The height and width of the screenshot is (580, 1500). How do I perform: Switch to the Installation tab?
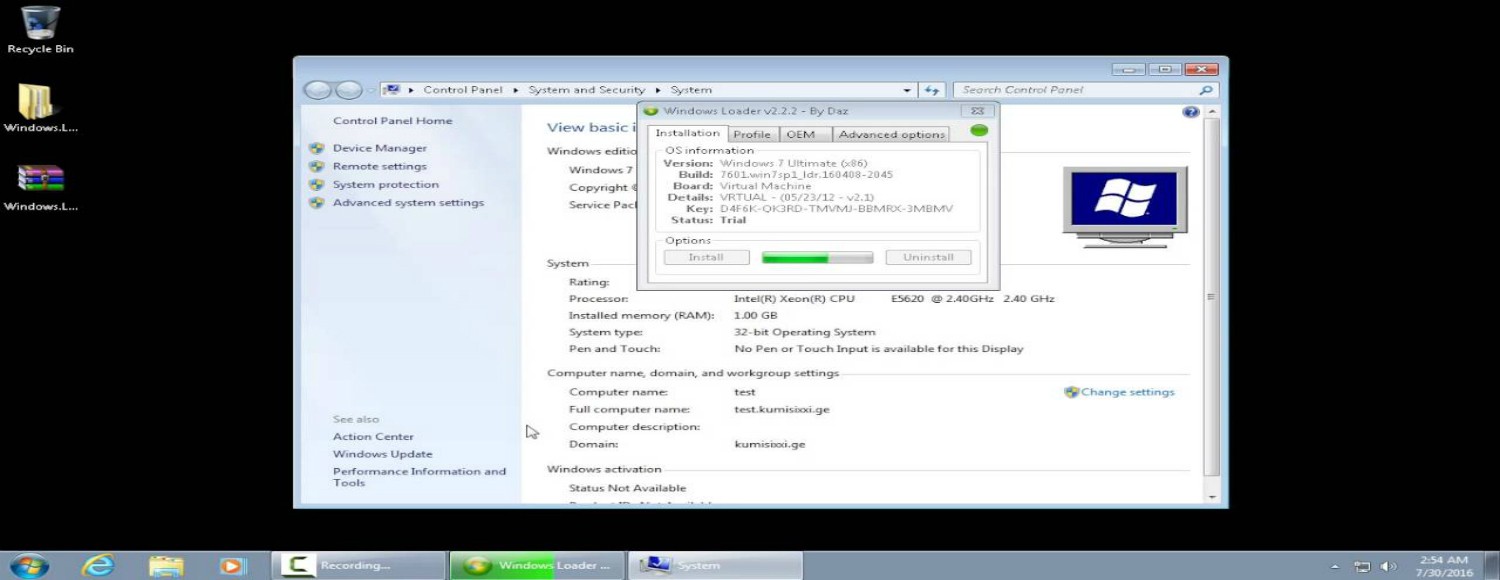(687, 133)
